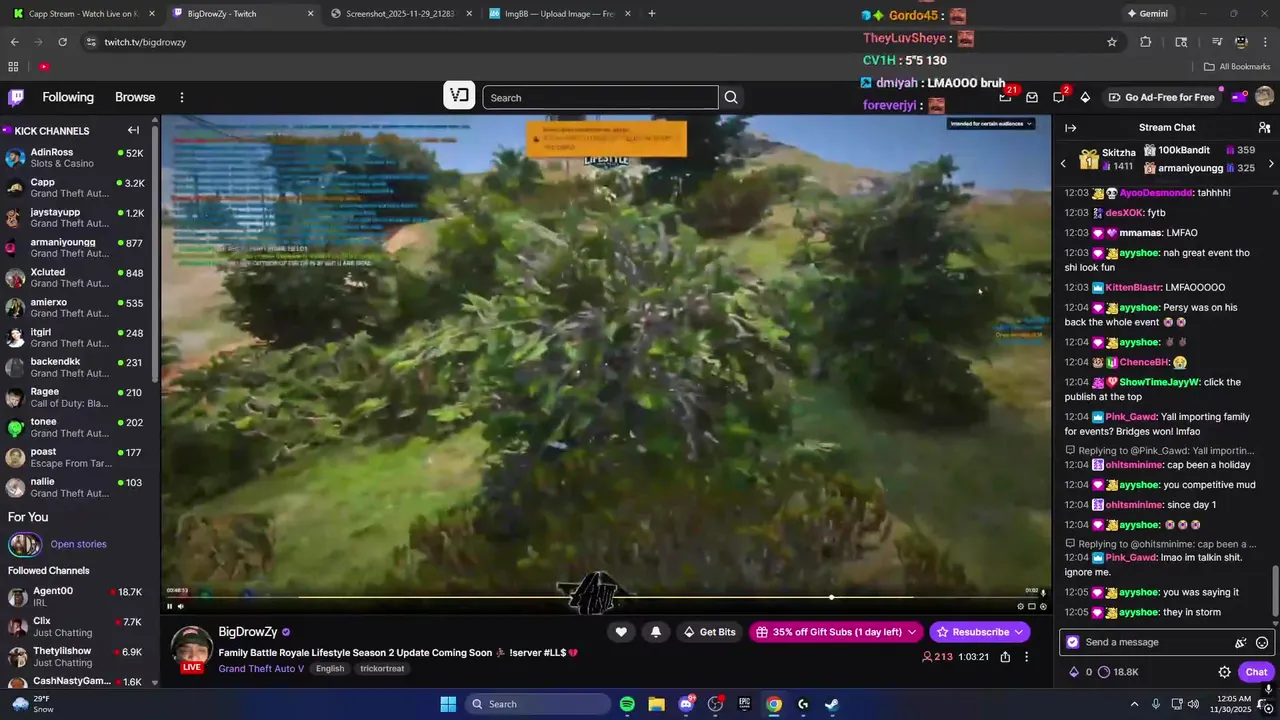The image size is (1280, 720).
Task: Open the celebration party-popper icon in chat input
Action: coord(1241,642)
